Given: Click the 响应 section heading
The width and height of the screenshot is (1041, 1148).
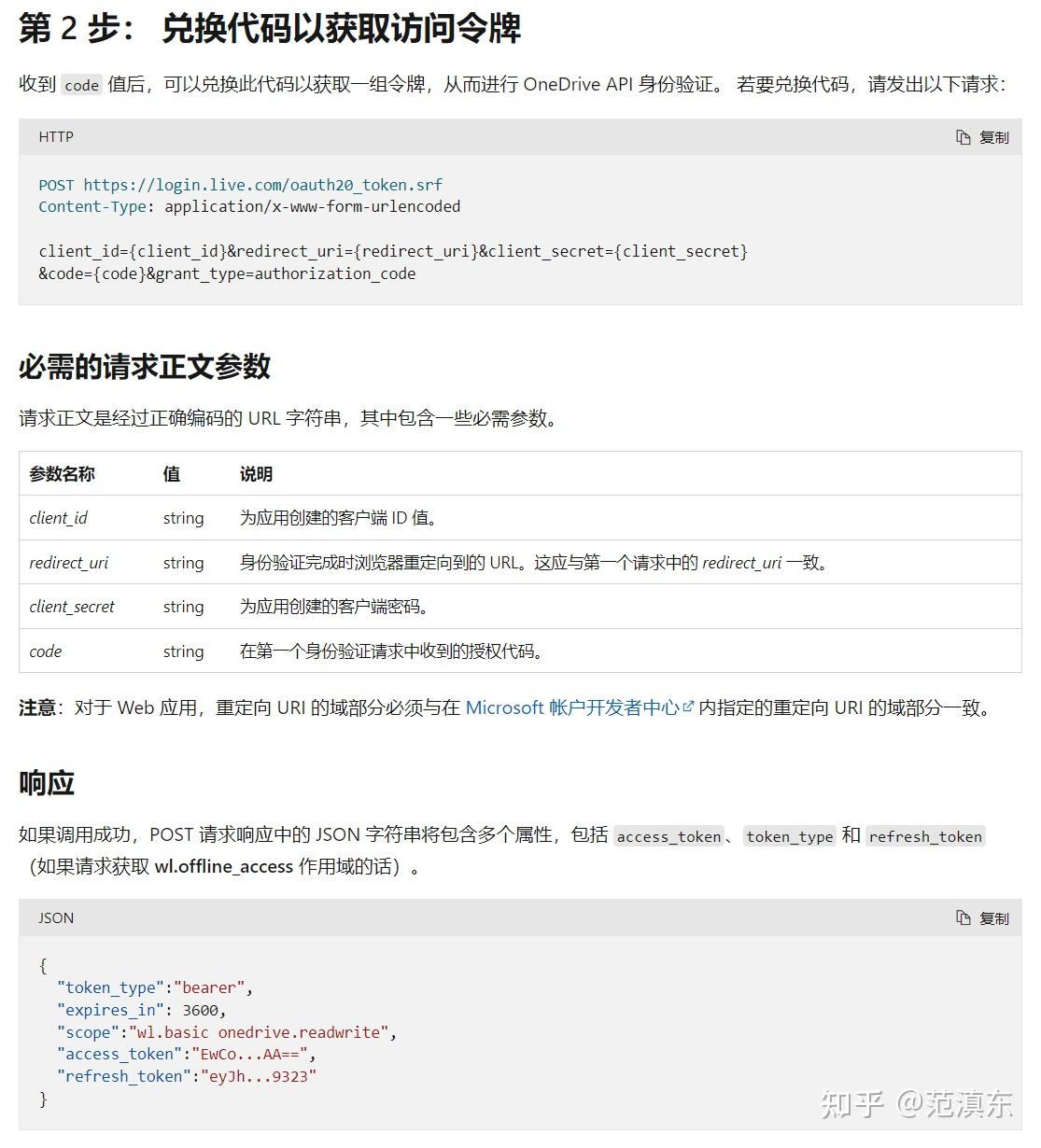Looking at the screenshot, I should click(x=44, y=783).
